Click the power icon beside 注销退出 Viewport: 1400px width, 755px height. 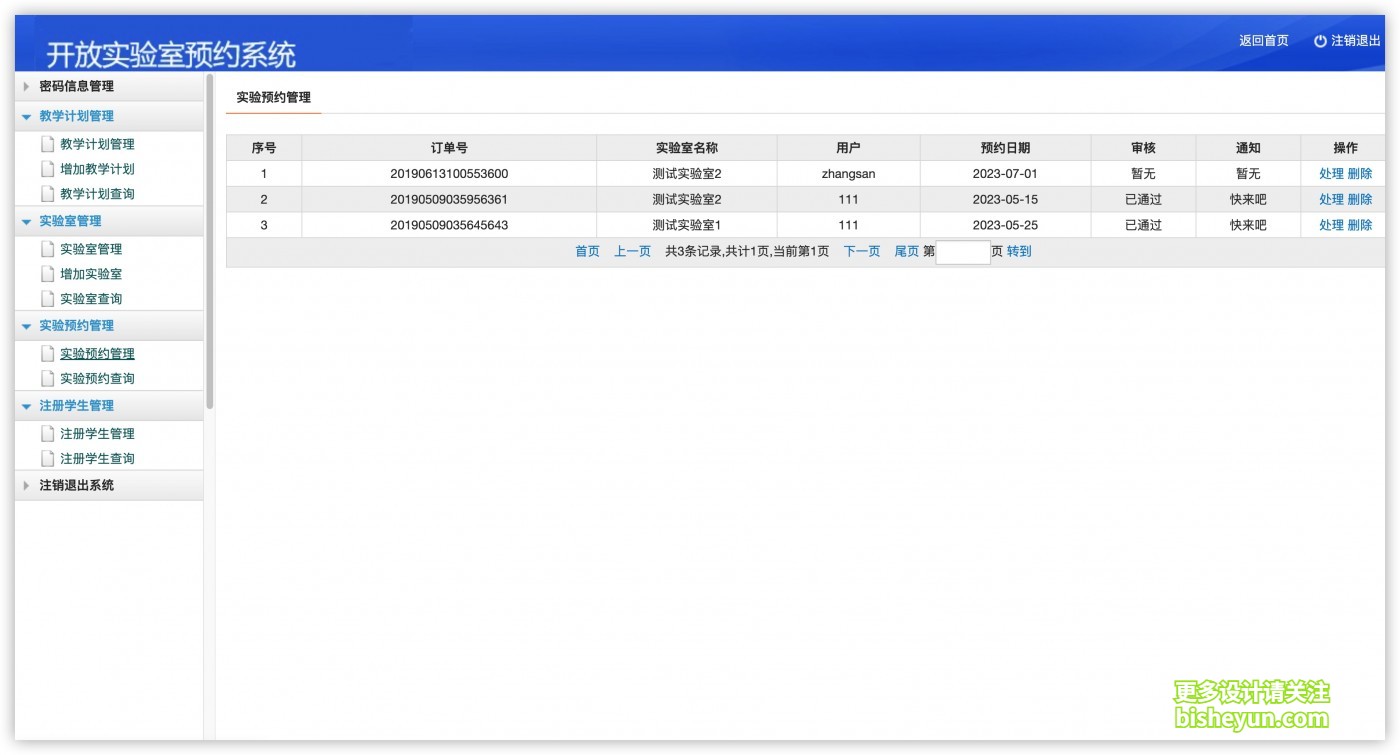pos(1320,41)
